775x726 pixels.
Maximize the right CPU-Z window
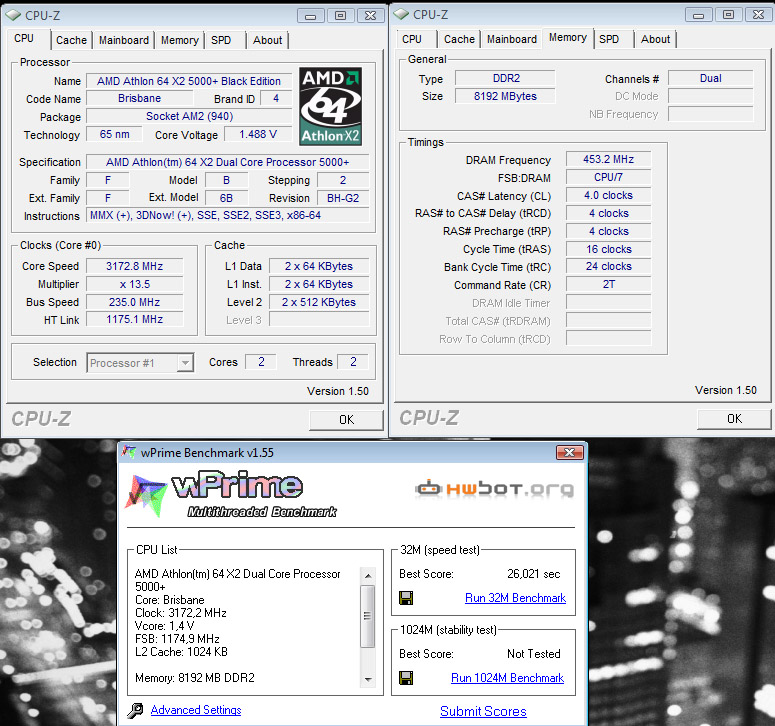click(x=729, y=15)
